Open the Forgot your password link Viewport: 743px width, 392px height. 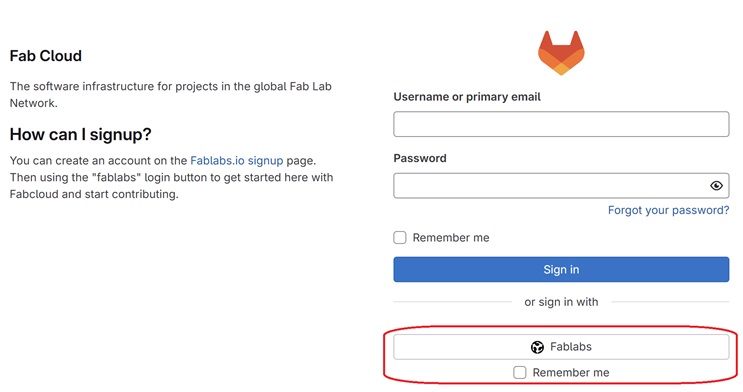(x=668, y=210)
